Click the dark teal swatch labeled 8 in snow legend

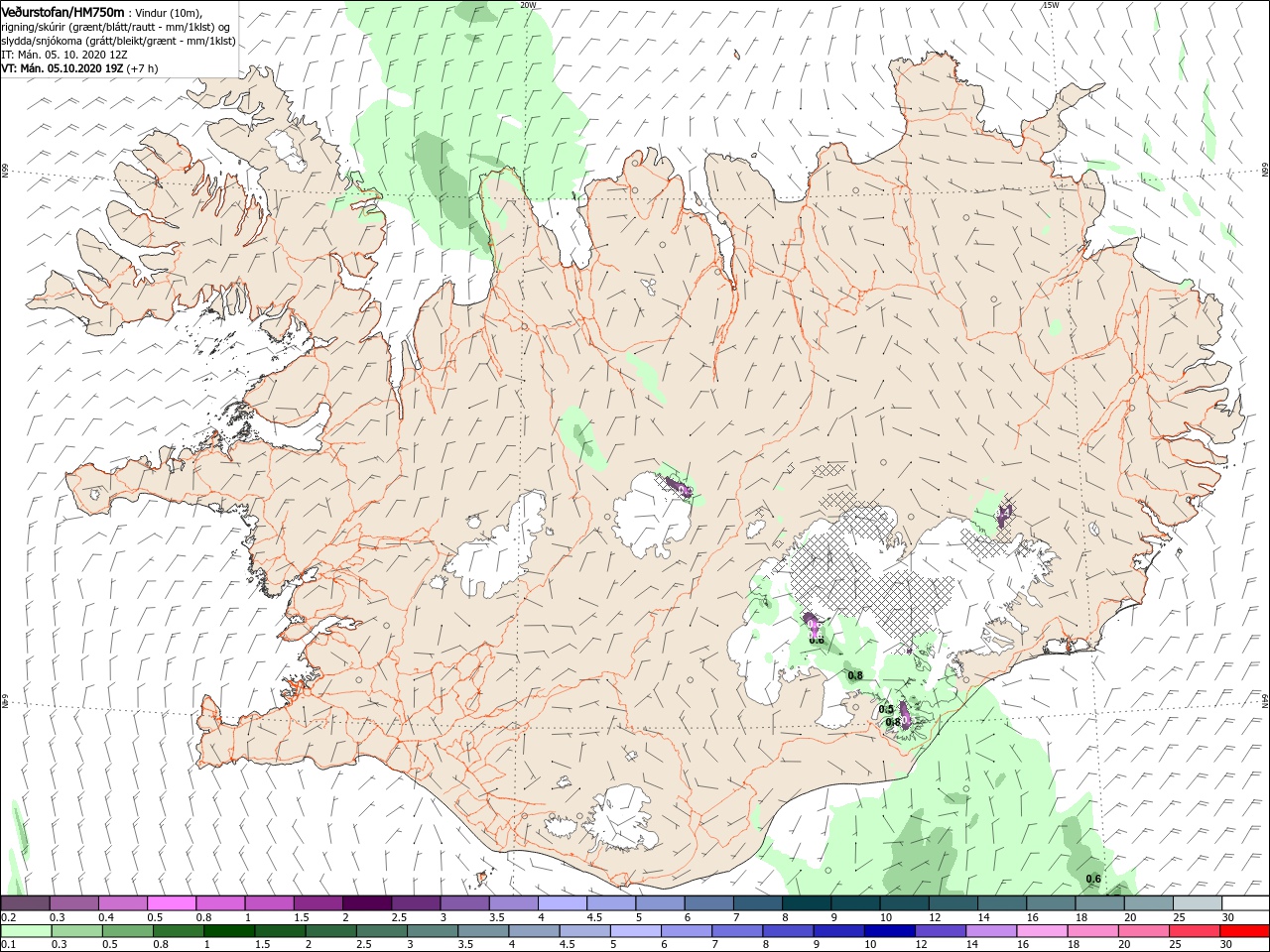coord(806,903)
